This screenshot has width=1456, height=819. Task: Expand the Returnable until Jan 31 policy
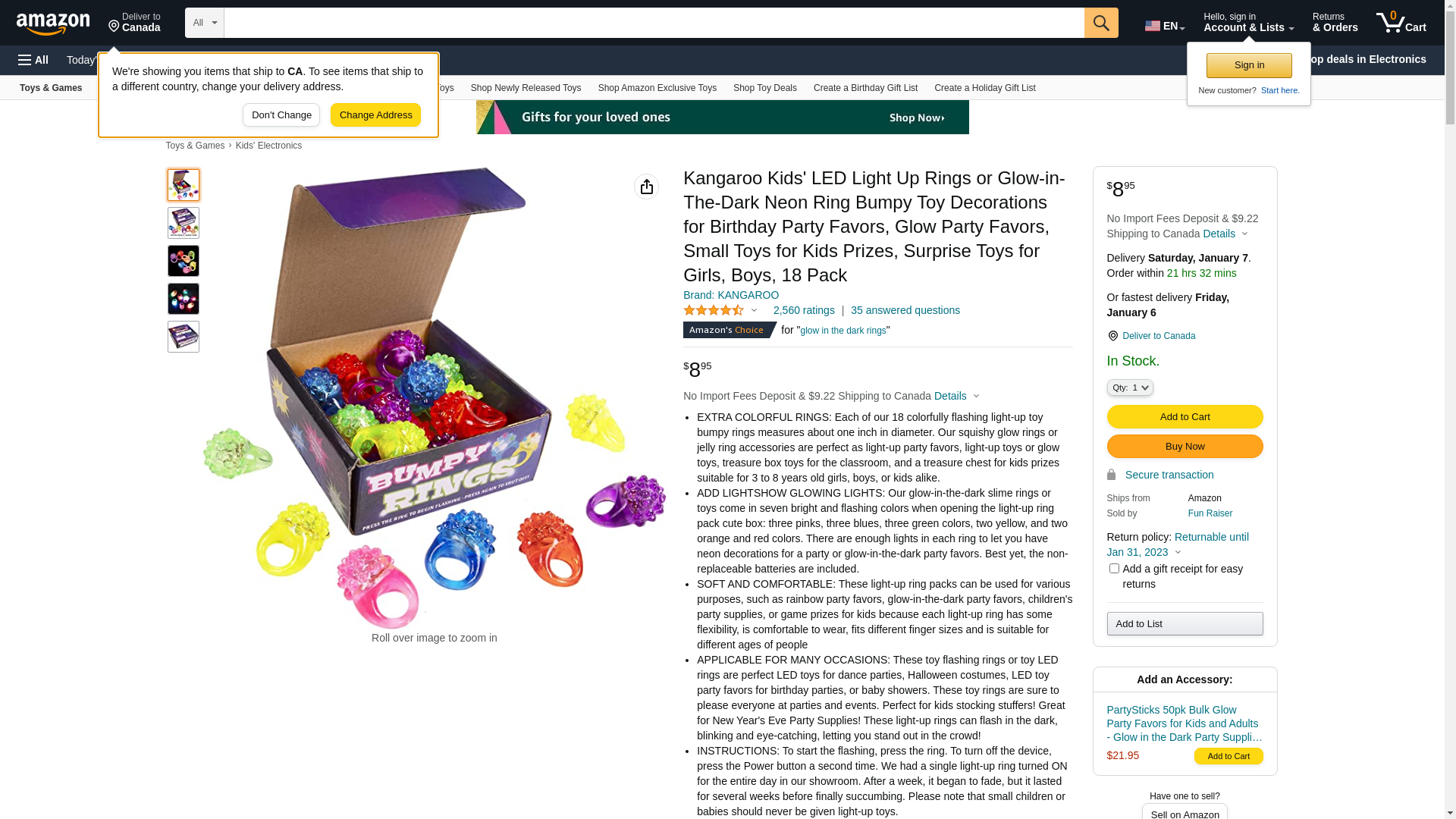click(1178, 544)
